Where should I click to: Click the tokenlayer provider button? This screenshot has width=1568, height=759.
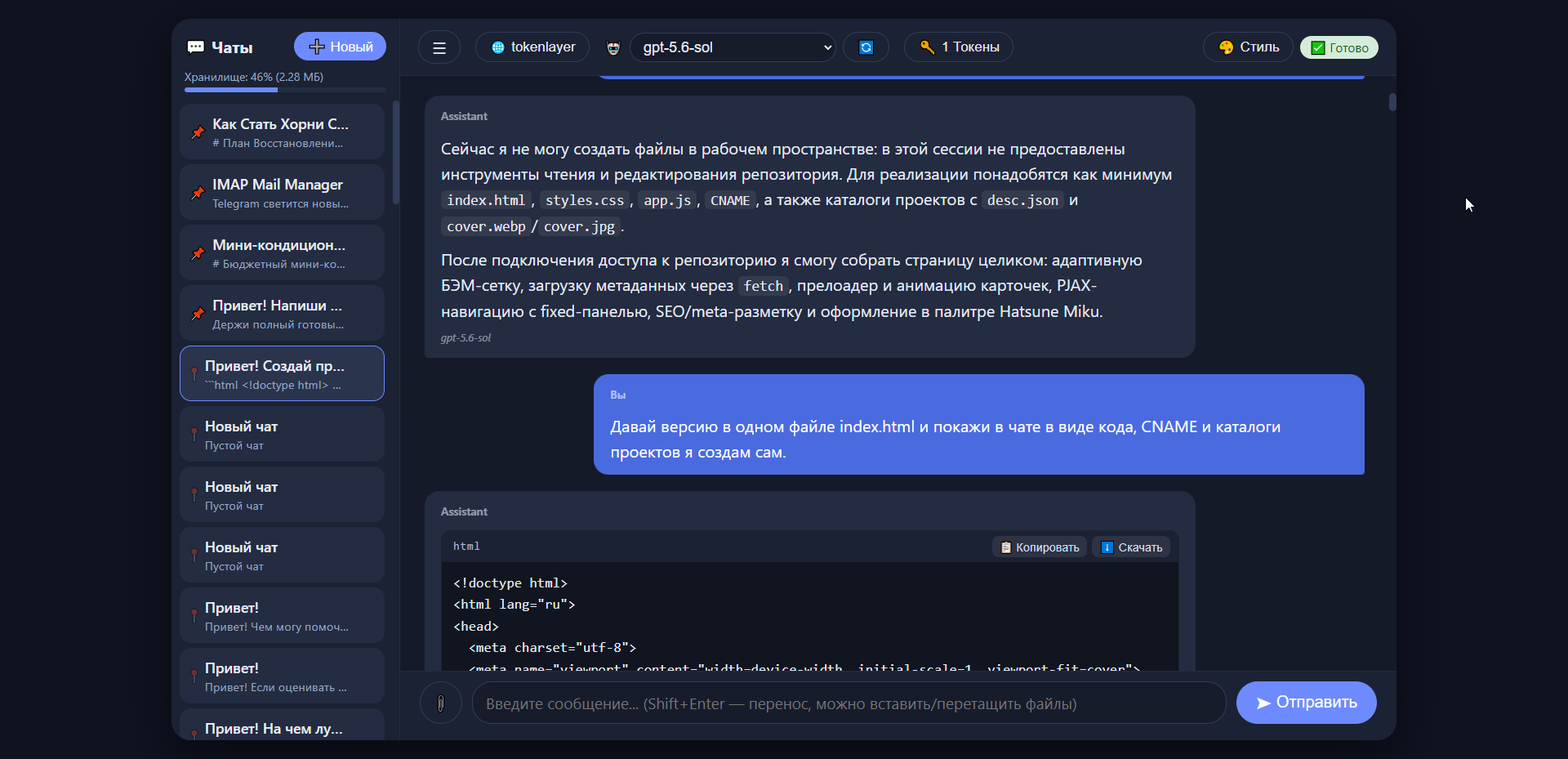click(x=533, y=47)
